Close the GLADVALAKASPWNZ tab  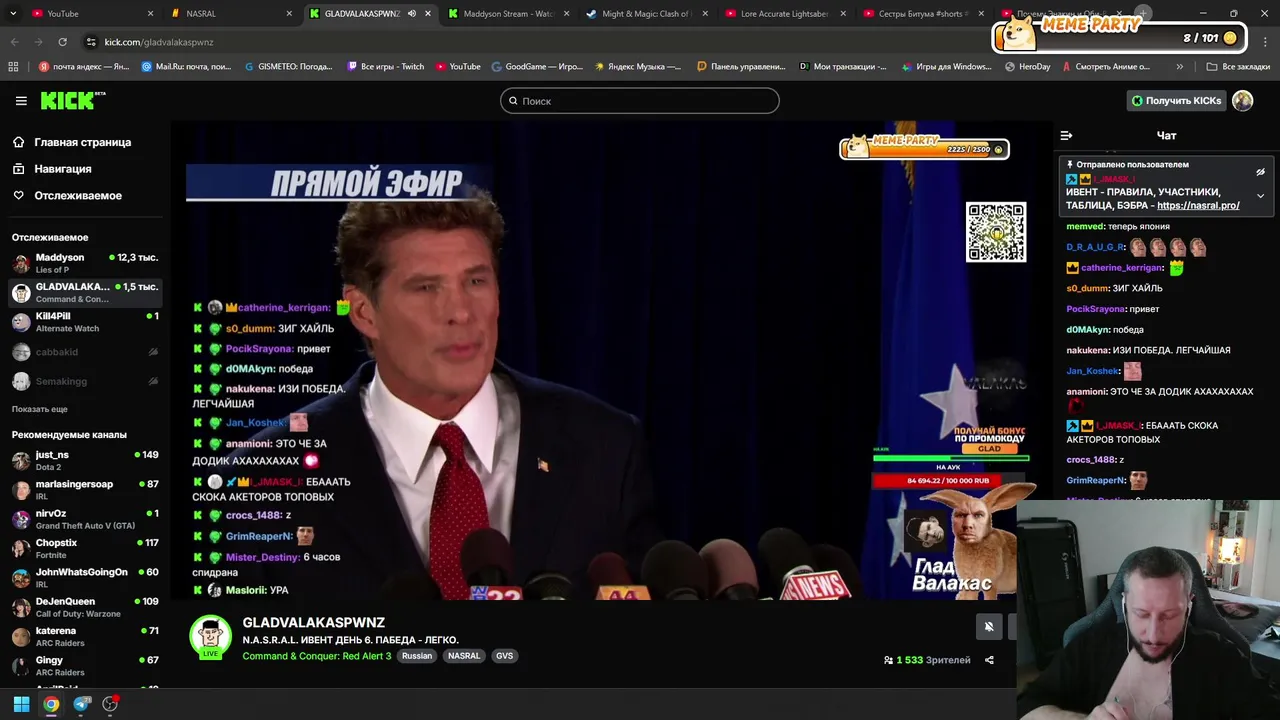[x=428, y=14]
